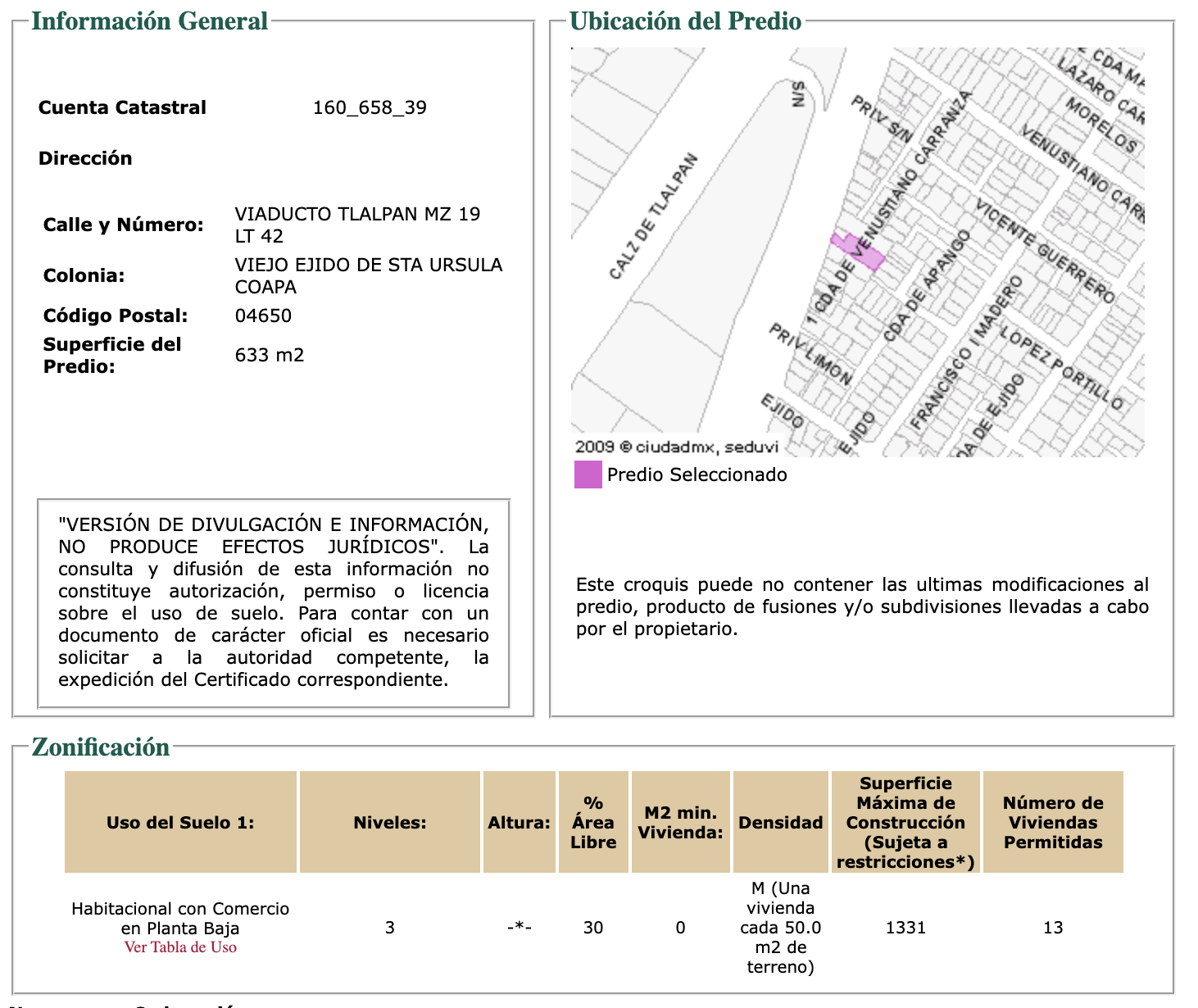The width and height of the screenshot is (1198, 1008).
Task: Click the Código Postal value 04650
Action: coord(263,316)
